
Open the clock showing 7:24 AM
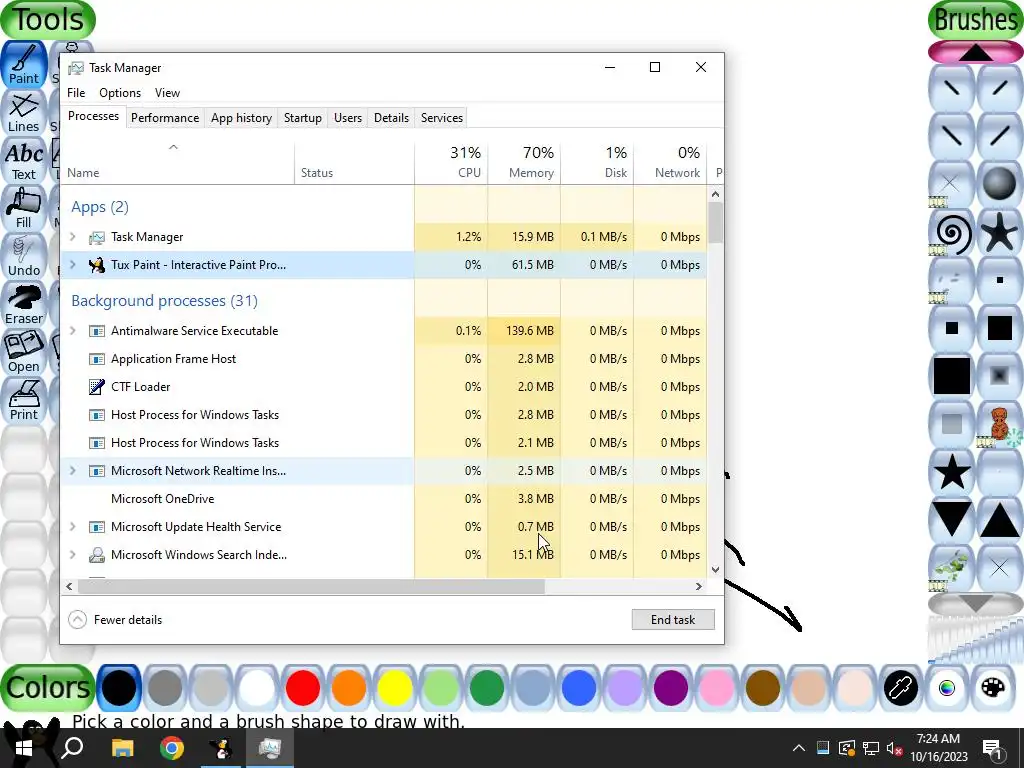click(938, 748)
